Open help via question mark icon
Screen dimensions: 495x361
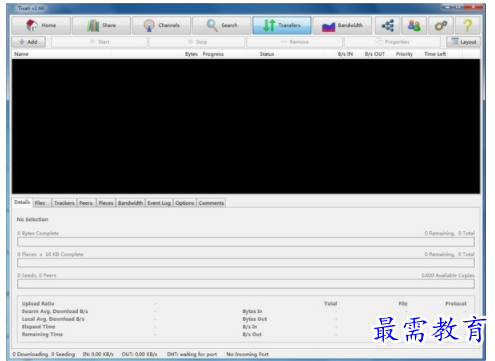tap(468, 25)
